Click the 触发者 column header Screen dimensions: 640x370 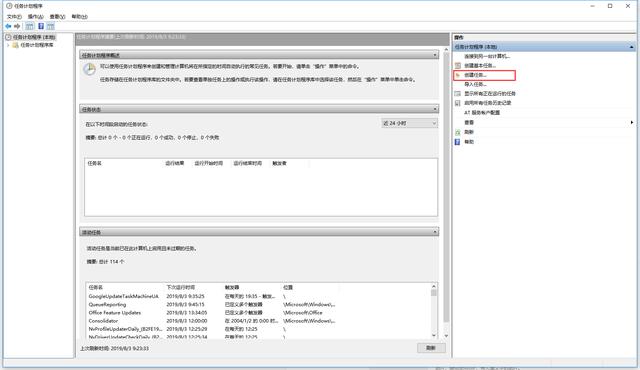click(280, 163)
